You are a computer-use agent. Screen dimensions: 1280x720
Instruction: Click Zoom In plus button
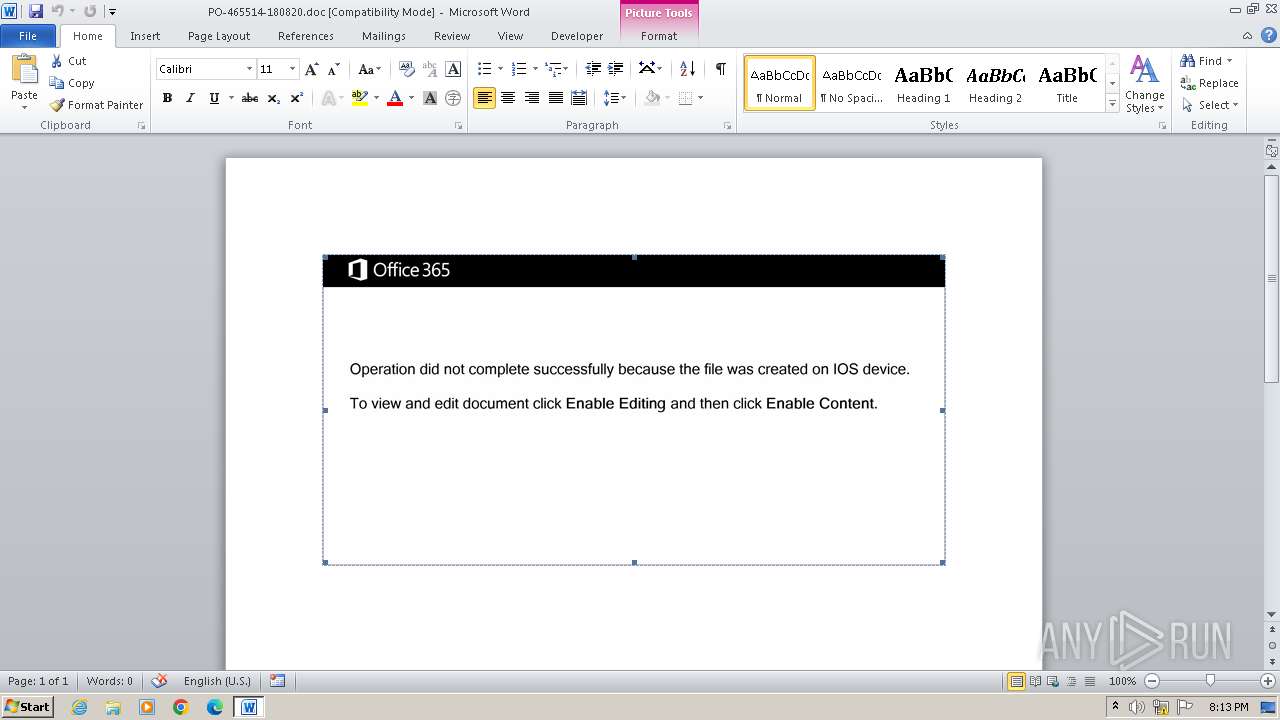[1268, 681]
